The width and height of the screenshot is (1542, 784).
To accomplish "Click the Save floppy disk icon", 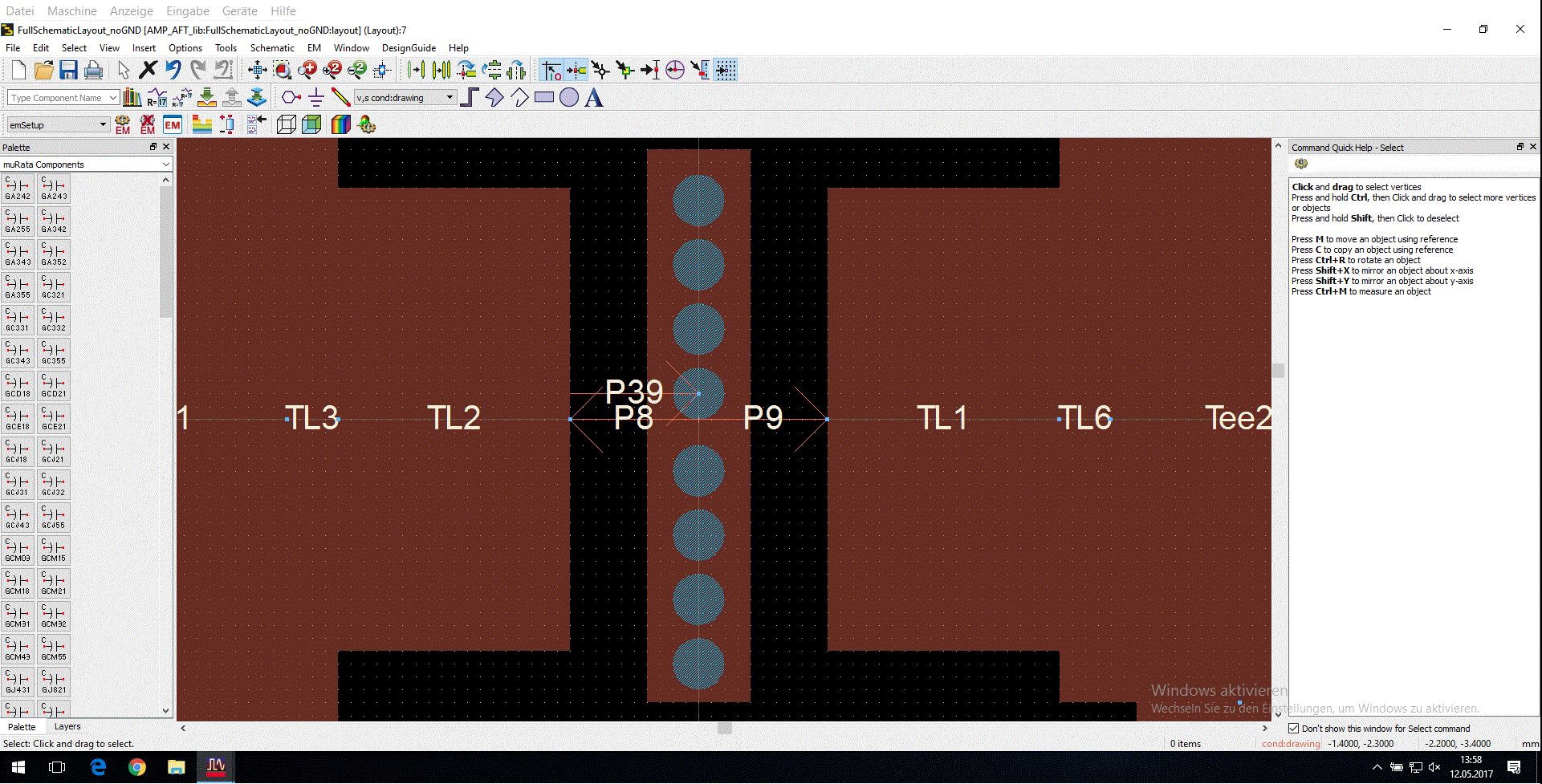I will pyautogui.click(x=68, y=71).
